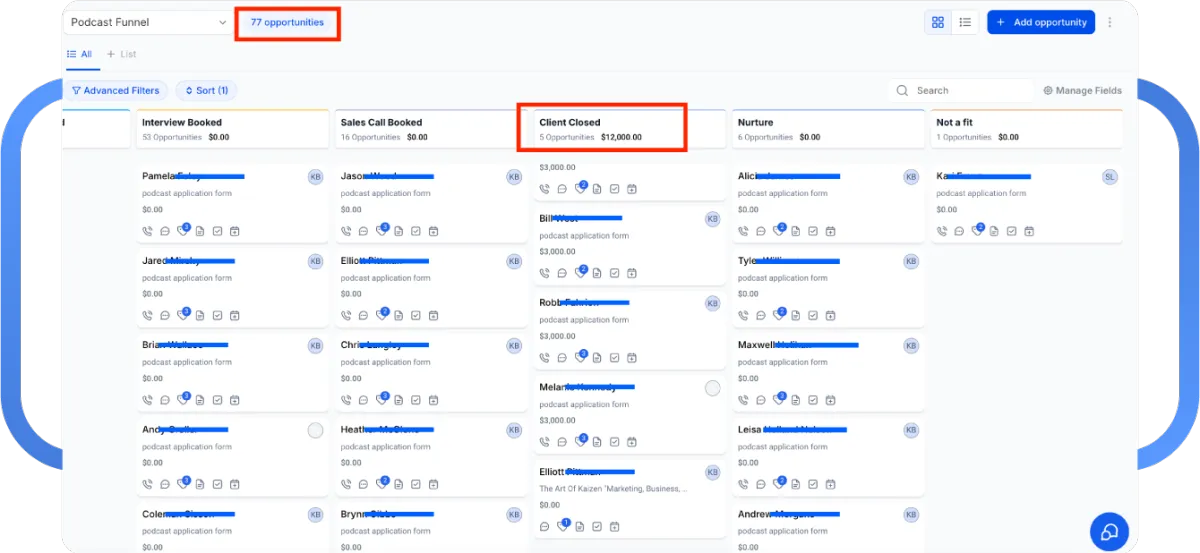Click the tags icon on Jared's card
The width and height of the screenshot is (1200, 553).
click(182, 316)
